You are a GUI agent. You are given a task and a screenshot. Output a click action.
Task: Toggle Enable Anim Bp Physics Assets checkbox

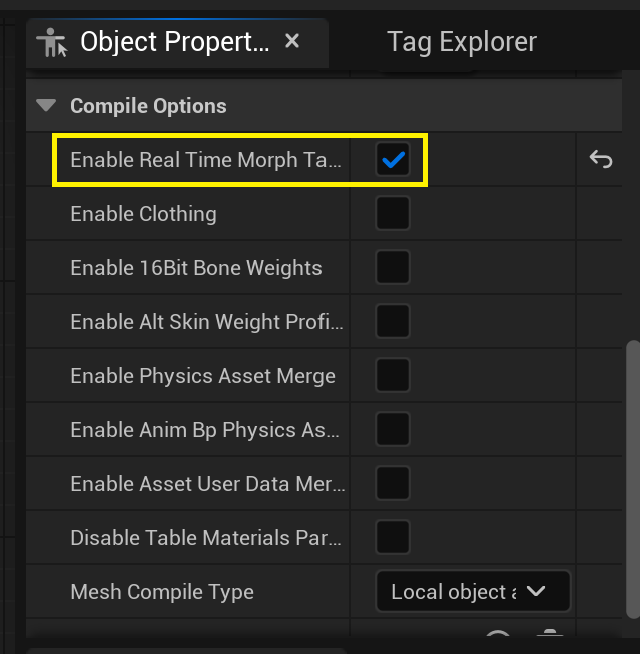pos(393,429)
